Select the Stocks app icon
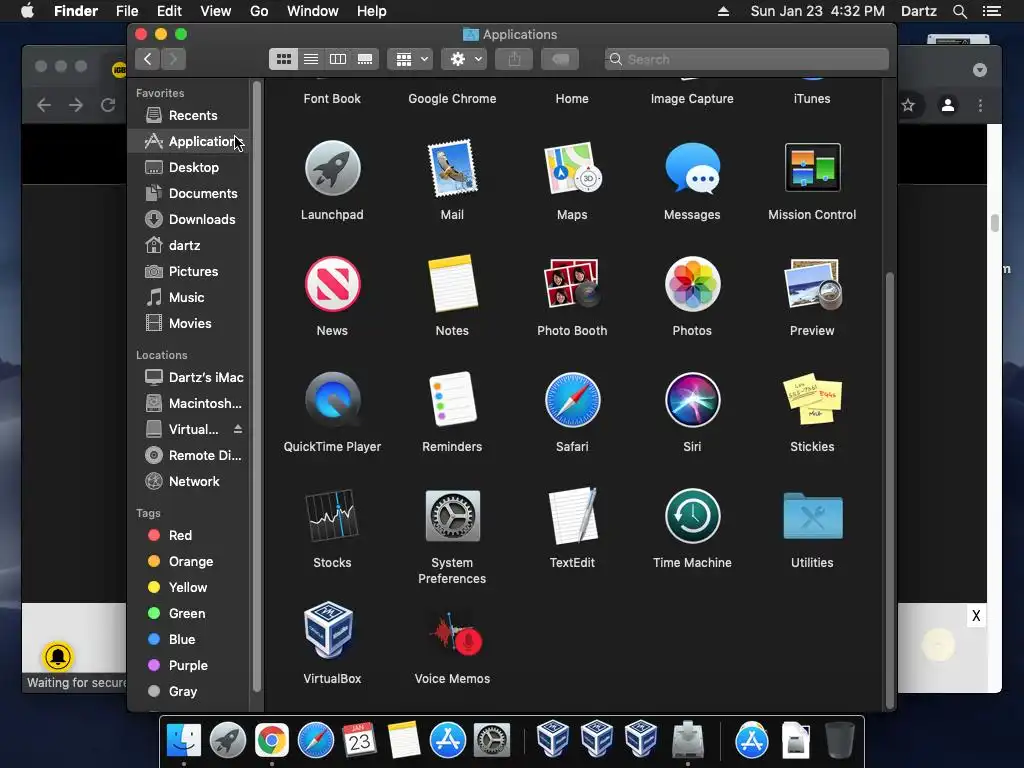 pyautogui.click(x=332, y=515)
